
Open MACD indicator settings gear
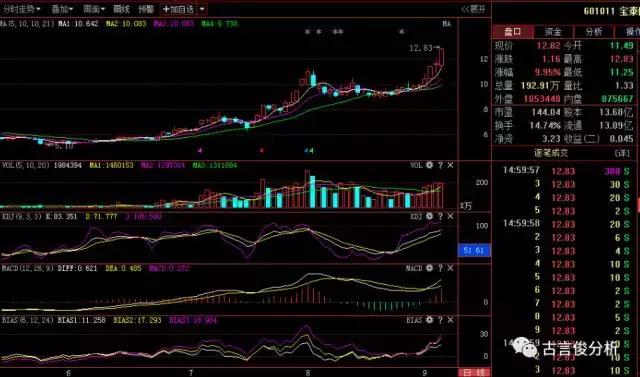[429, 268]
